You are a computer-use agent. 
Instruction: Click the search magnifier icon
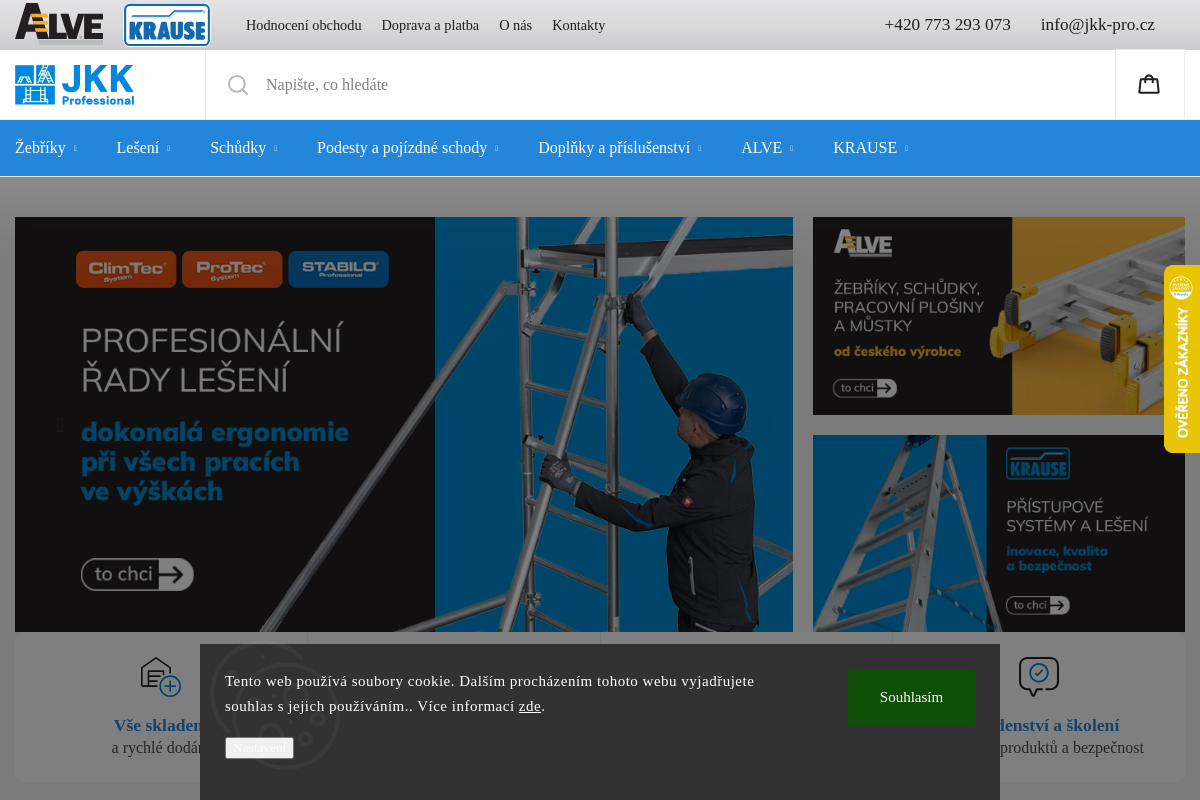pyautogui.click(x=238, y=85)
